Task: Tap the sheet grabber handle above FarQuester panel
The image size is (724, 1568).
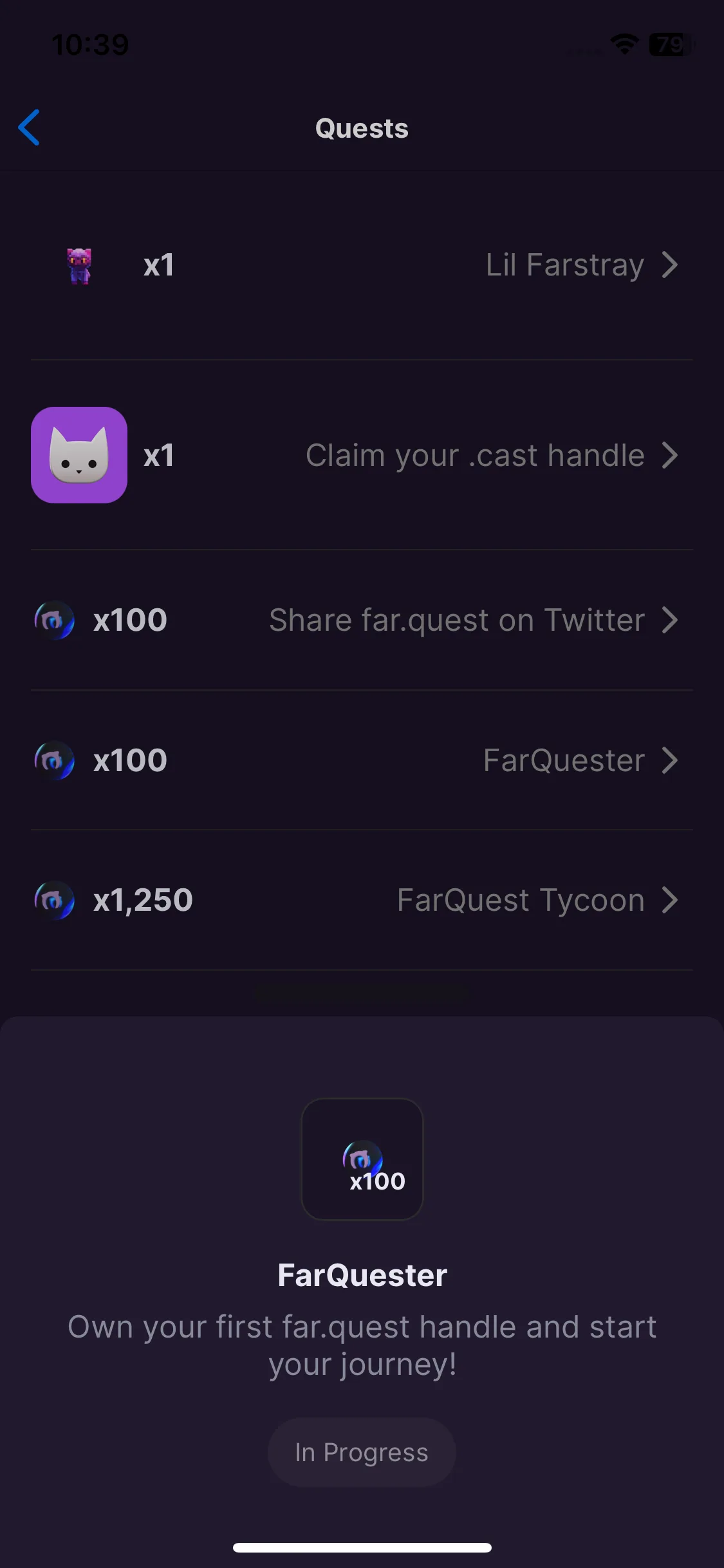Action: pyautogui.click(x=362, y=993)
